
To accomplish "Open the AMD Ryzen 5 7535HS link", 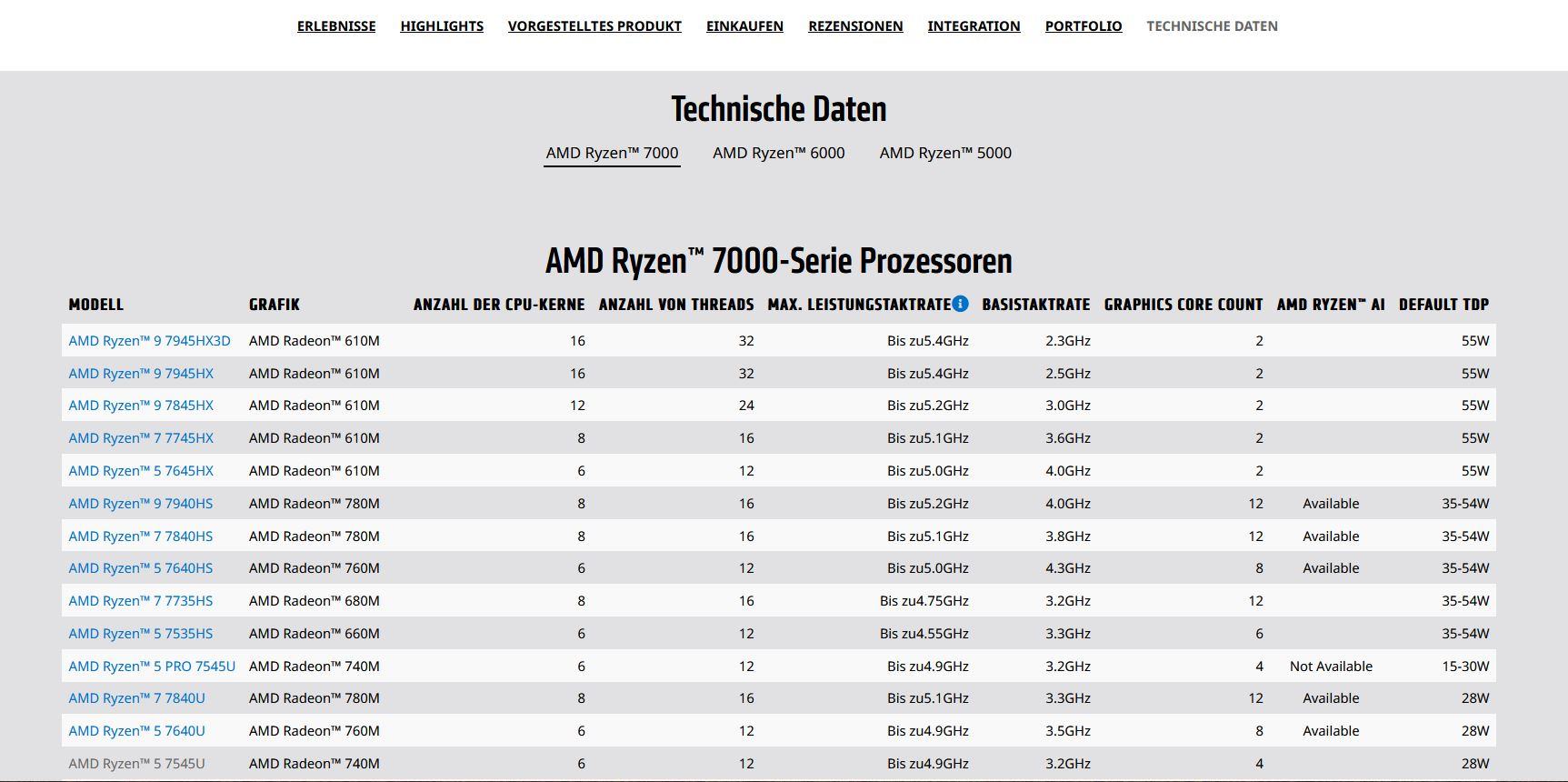I will (x=141, y=634).
